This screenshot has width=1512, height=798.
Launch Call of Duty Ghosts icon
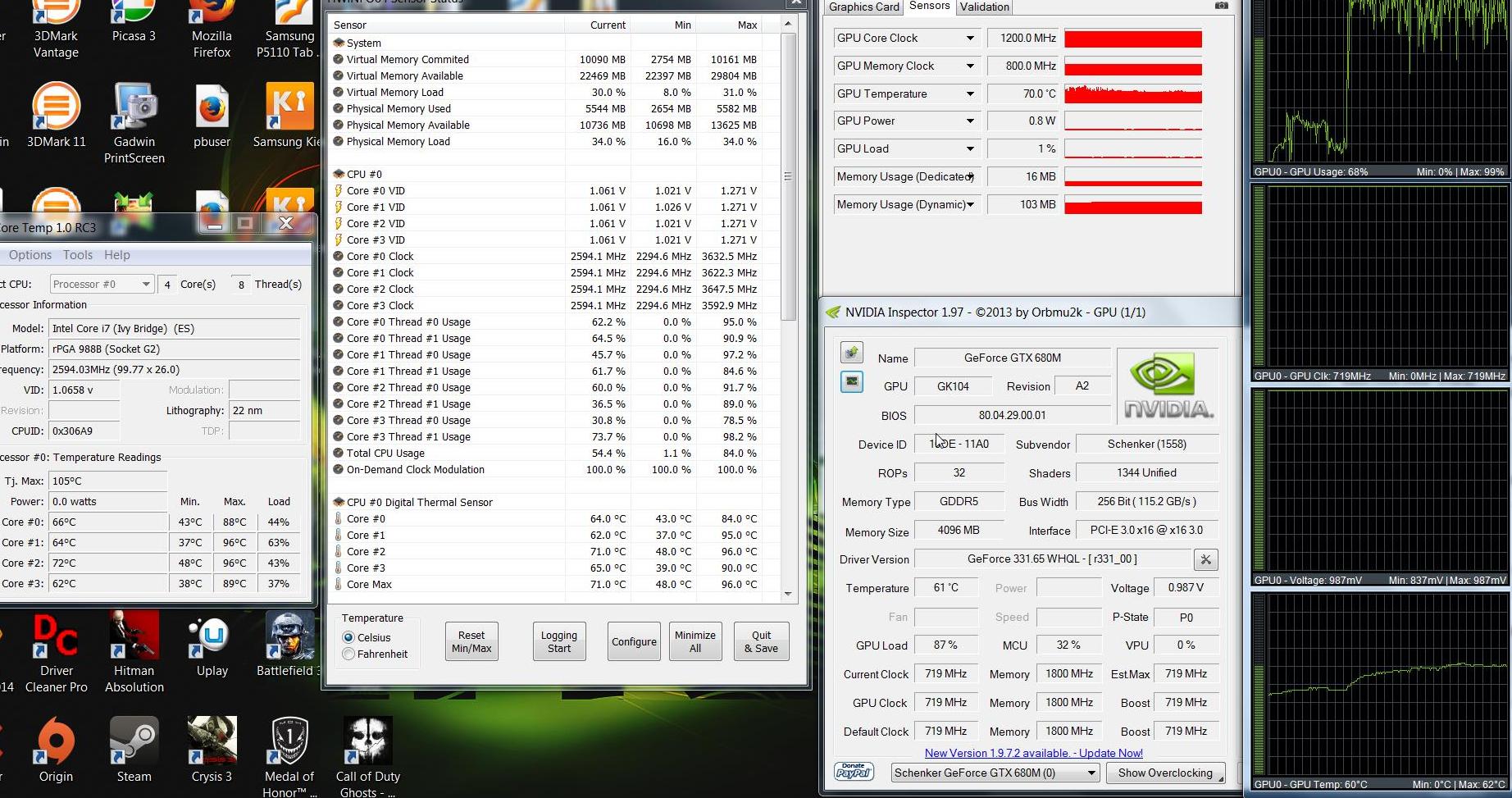(x=367, y=756)
